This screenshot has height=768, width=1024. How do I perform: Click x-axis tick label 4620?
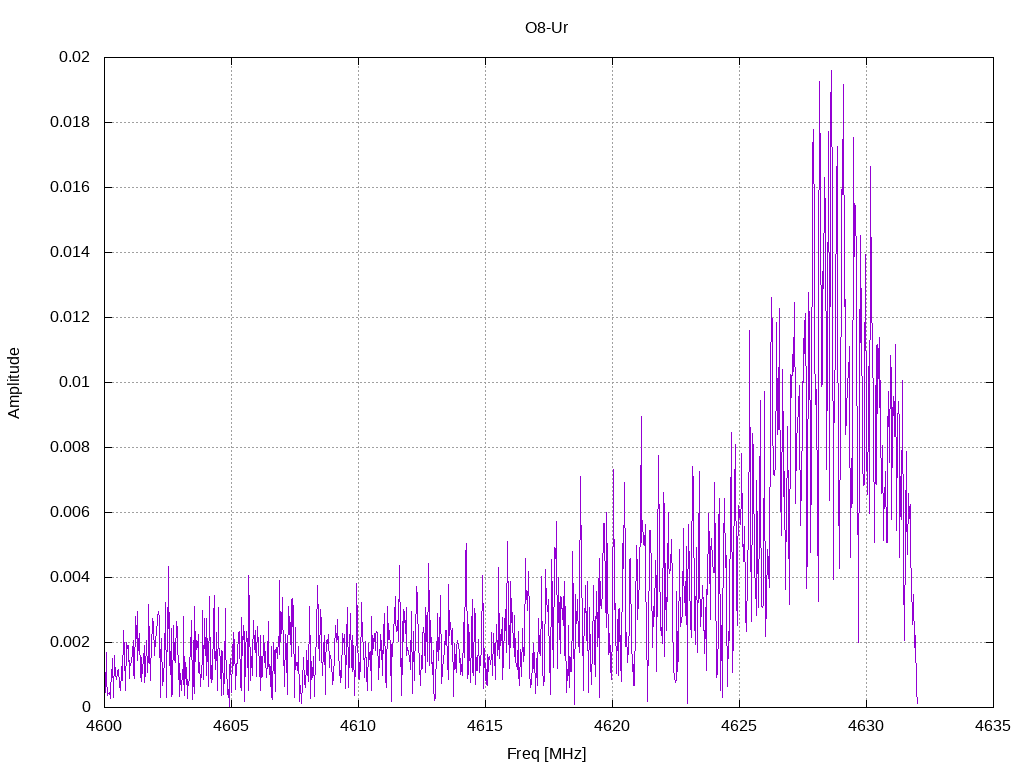click(x=613, y=726)
